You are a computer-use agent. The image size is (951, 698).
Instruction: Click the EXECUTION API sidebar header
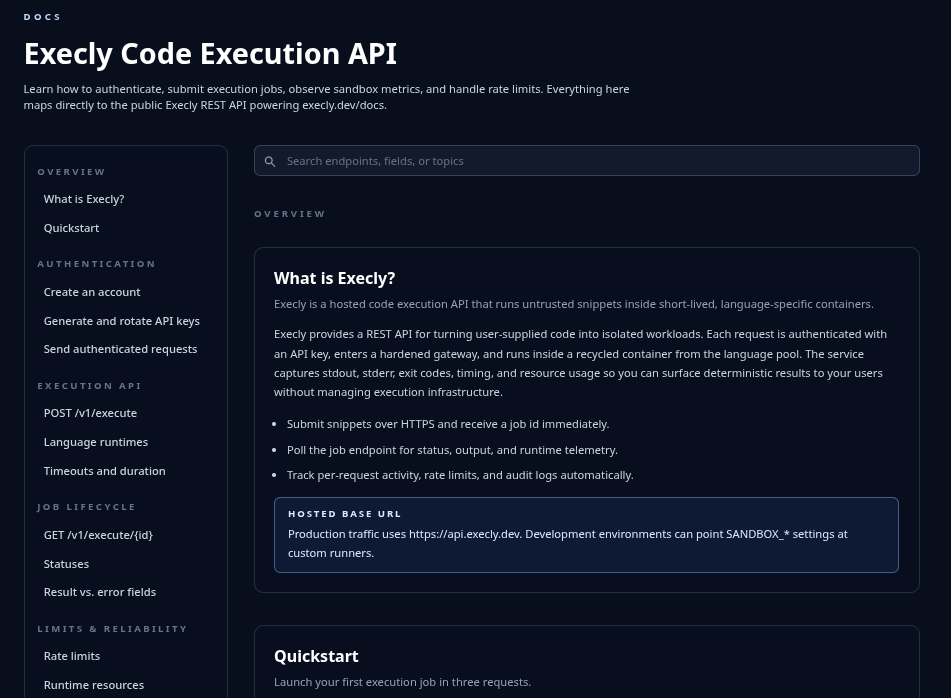89,386
